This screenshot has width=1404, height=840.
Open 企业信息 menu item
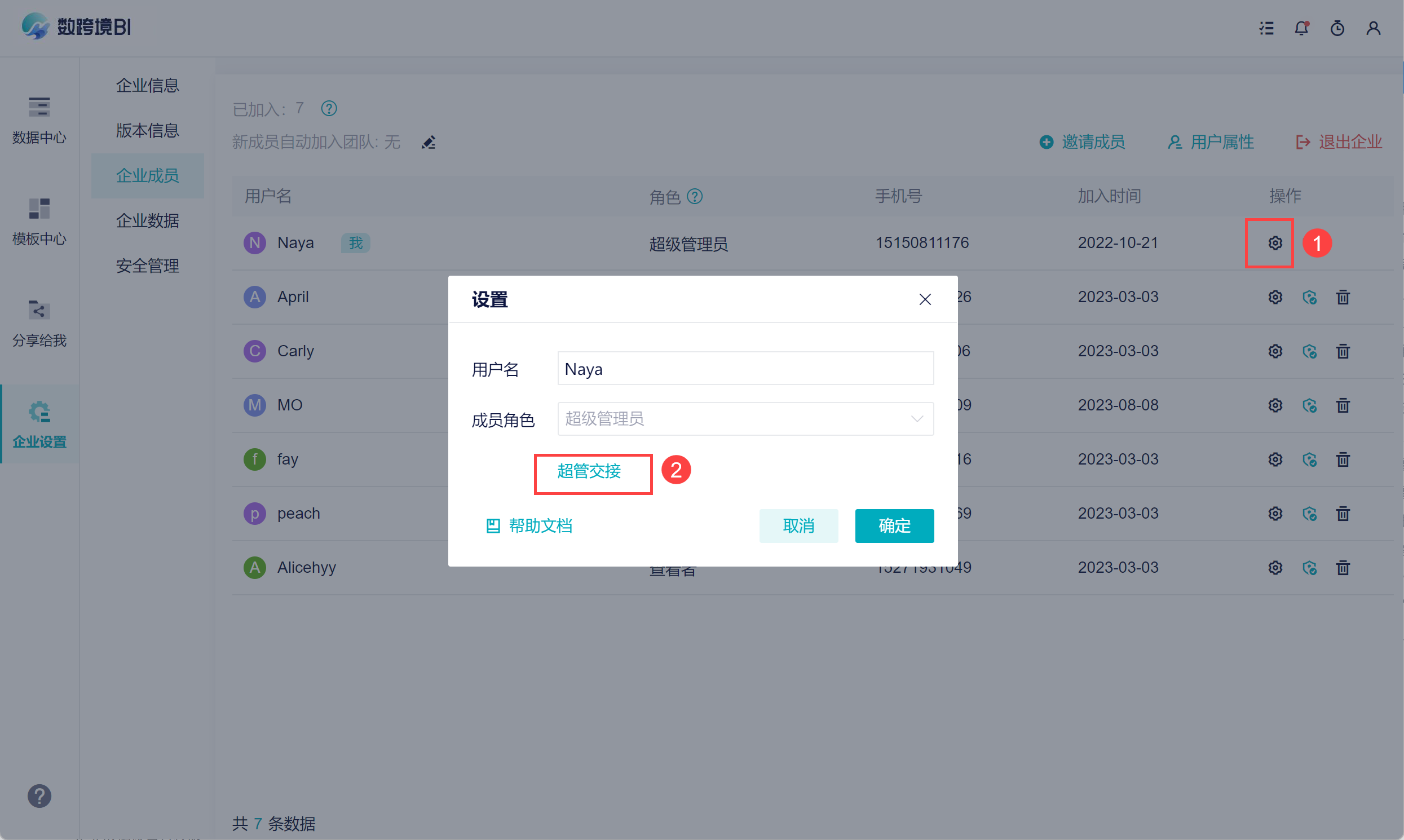tap(147, 86)
